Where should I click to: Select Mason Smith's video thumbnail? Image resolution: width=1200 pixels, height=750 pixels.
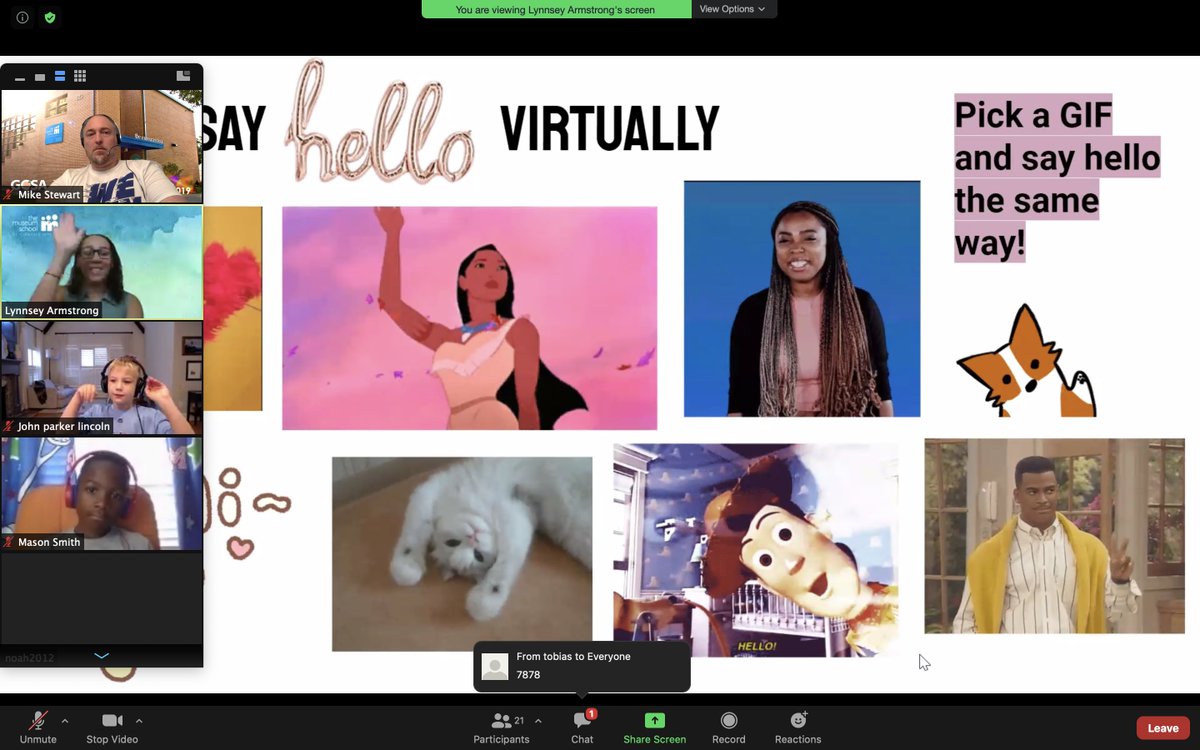coord(102,494)
